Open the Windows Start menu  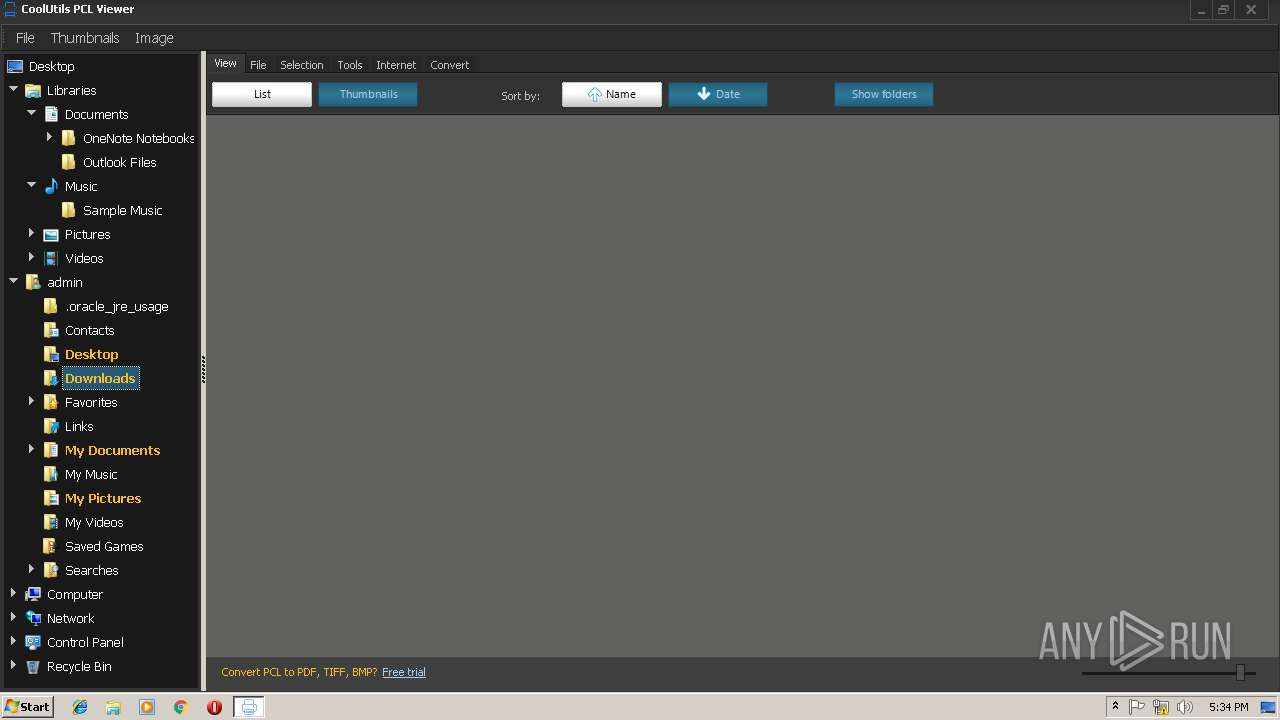(x=27, y=707)
